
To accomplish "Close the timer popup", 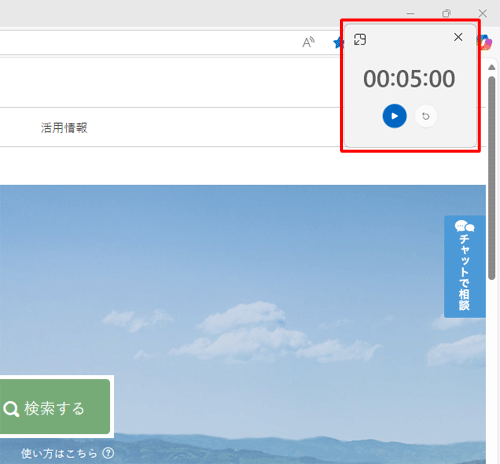I will (458, 37).
